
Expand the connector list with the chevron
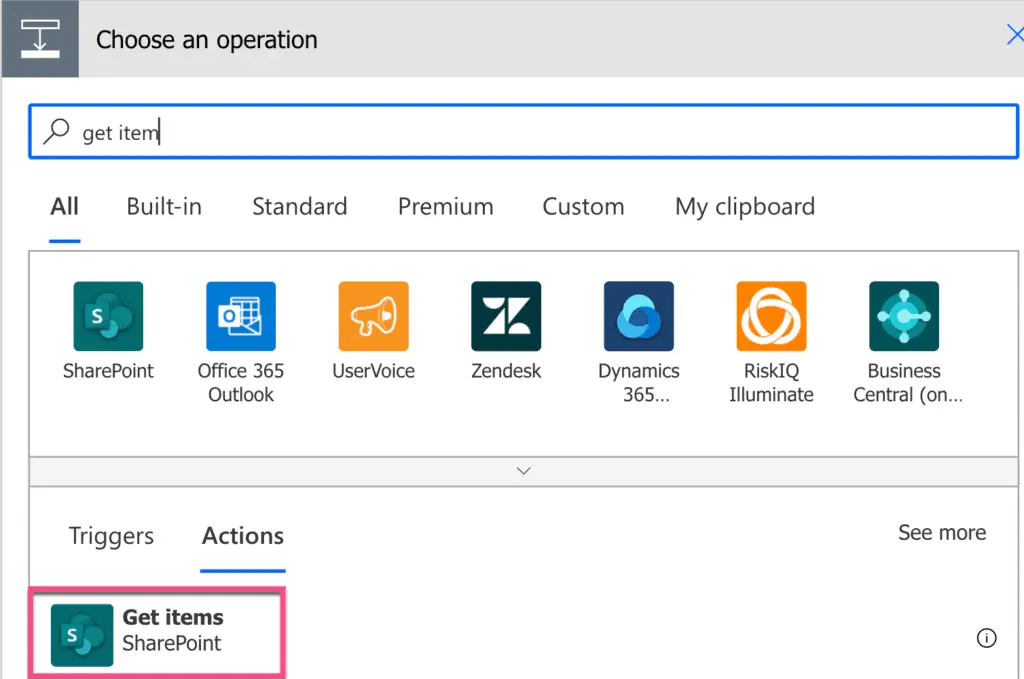pos(522,470)
